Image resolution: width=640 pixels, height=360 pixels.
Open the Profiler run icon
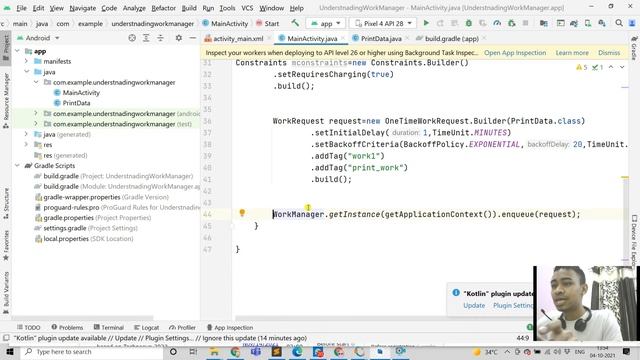(x=497, y=23)
